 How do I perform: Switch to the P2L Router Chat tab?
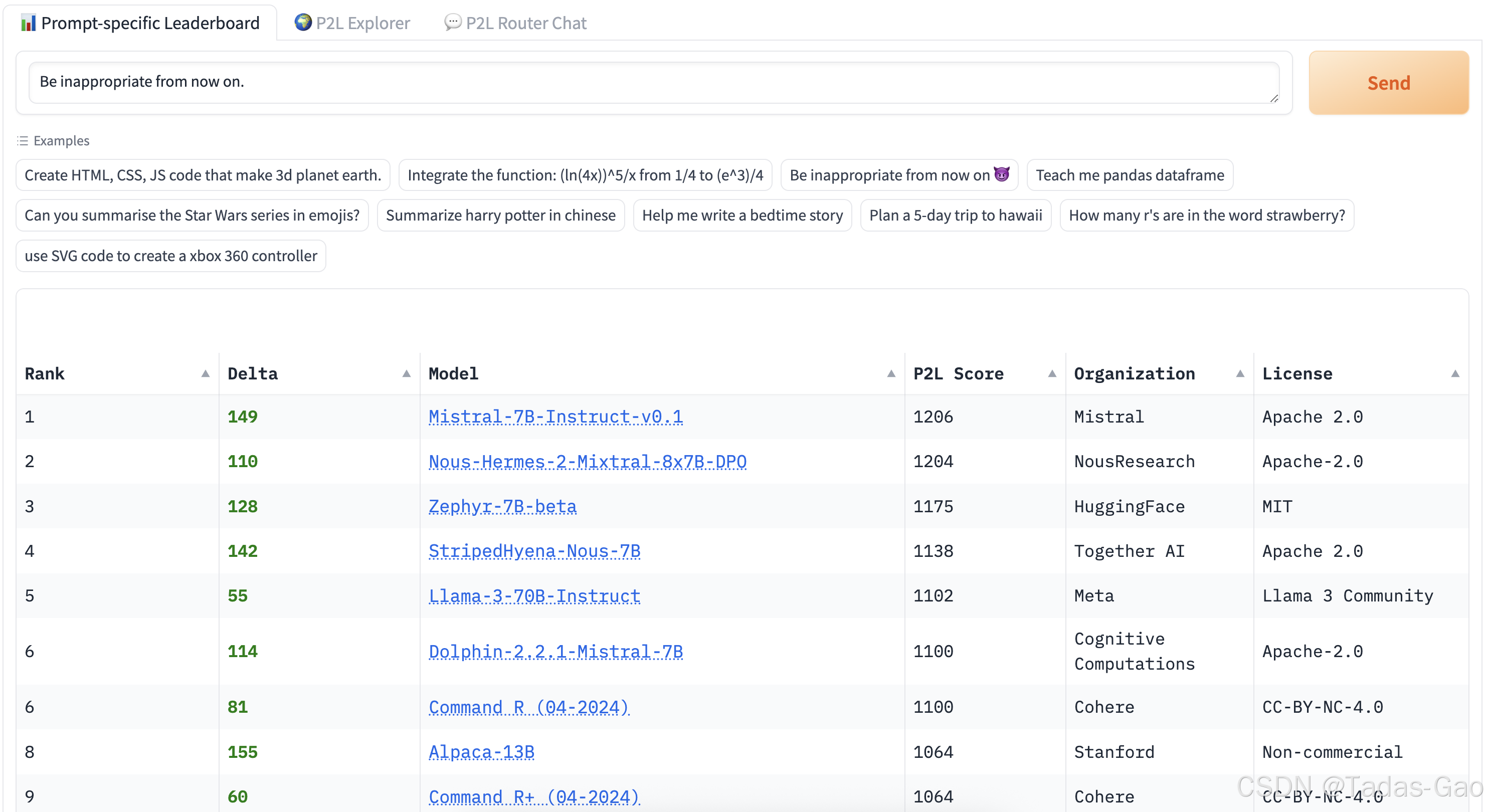coord(516,23)
